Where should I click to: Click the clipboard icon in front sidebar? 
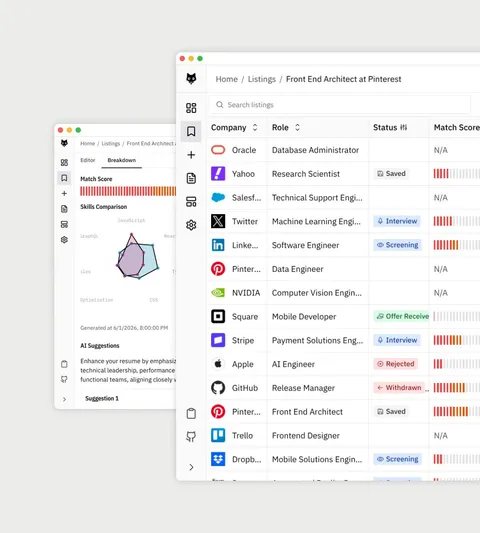point(191,413)
